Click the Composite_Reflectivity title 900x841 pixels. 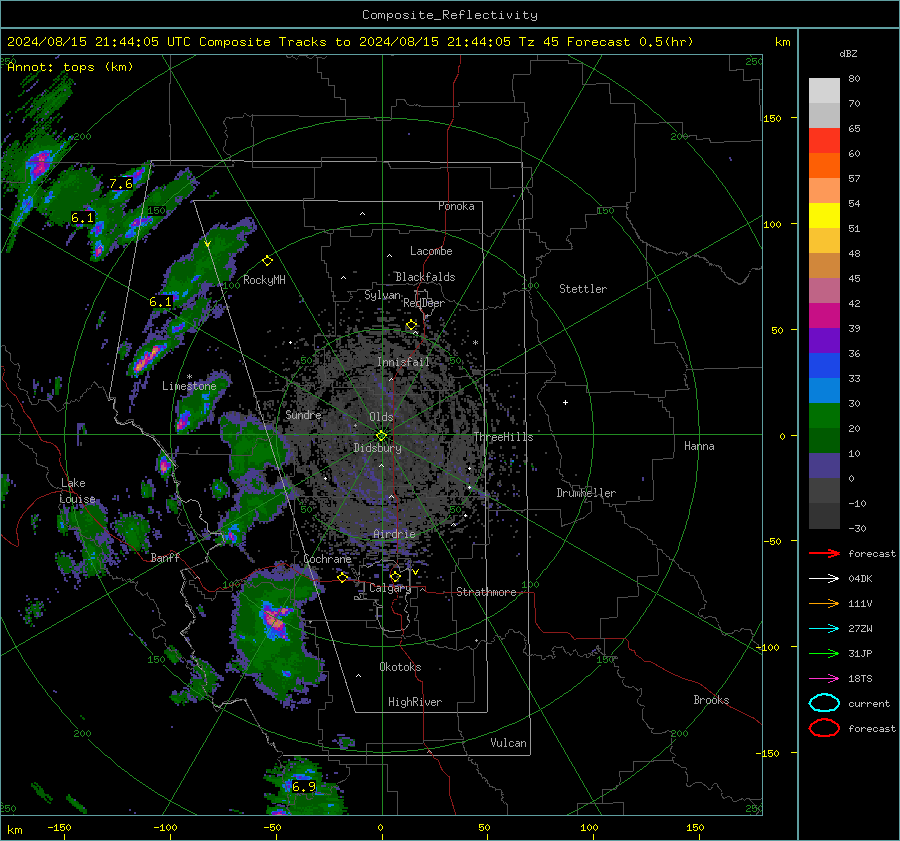[450, 15]
